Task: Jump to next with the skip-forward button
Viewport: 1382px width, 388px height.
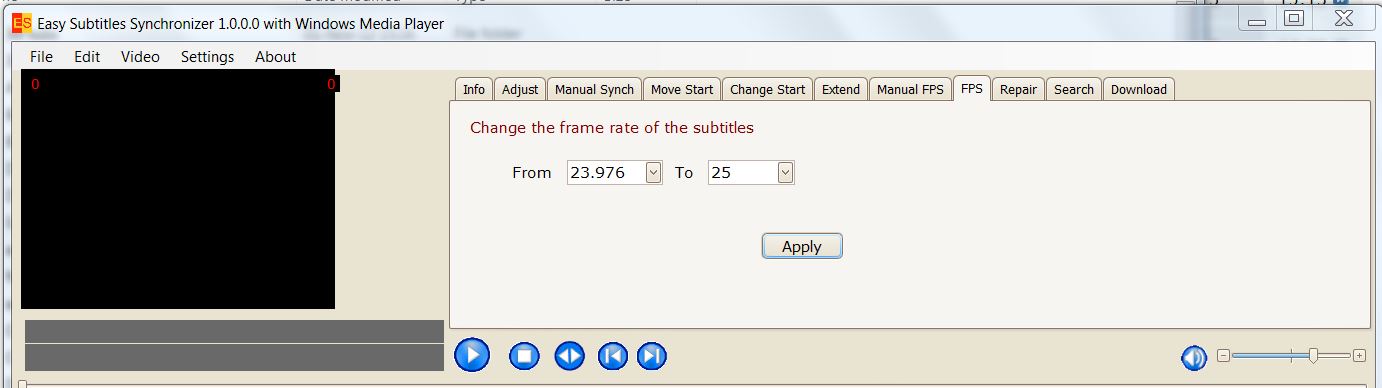Action: click(651, 355)
